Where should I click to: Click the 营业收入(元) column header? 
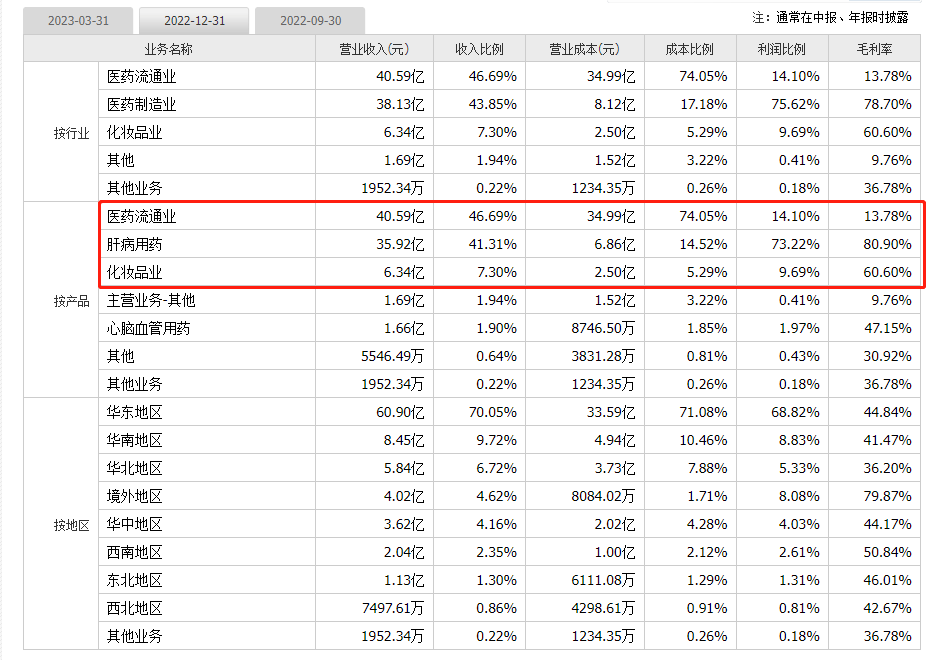coord(374,49)
